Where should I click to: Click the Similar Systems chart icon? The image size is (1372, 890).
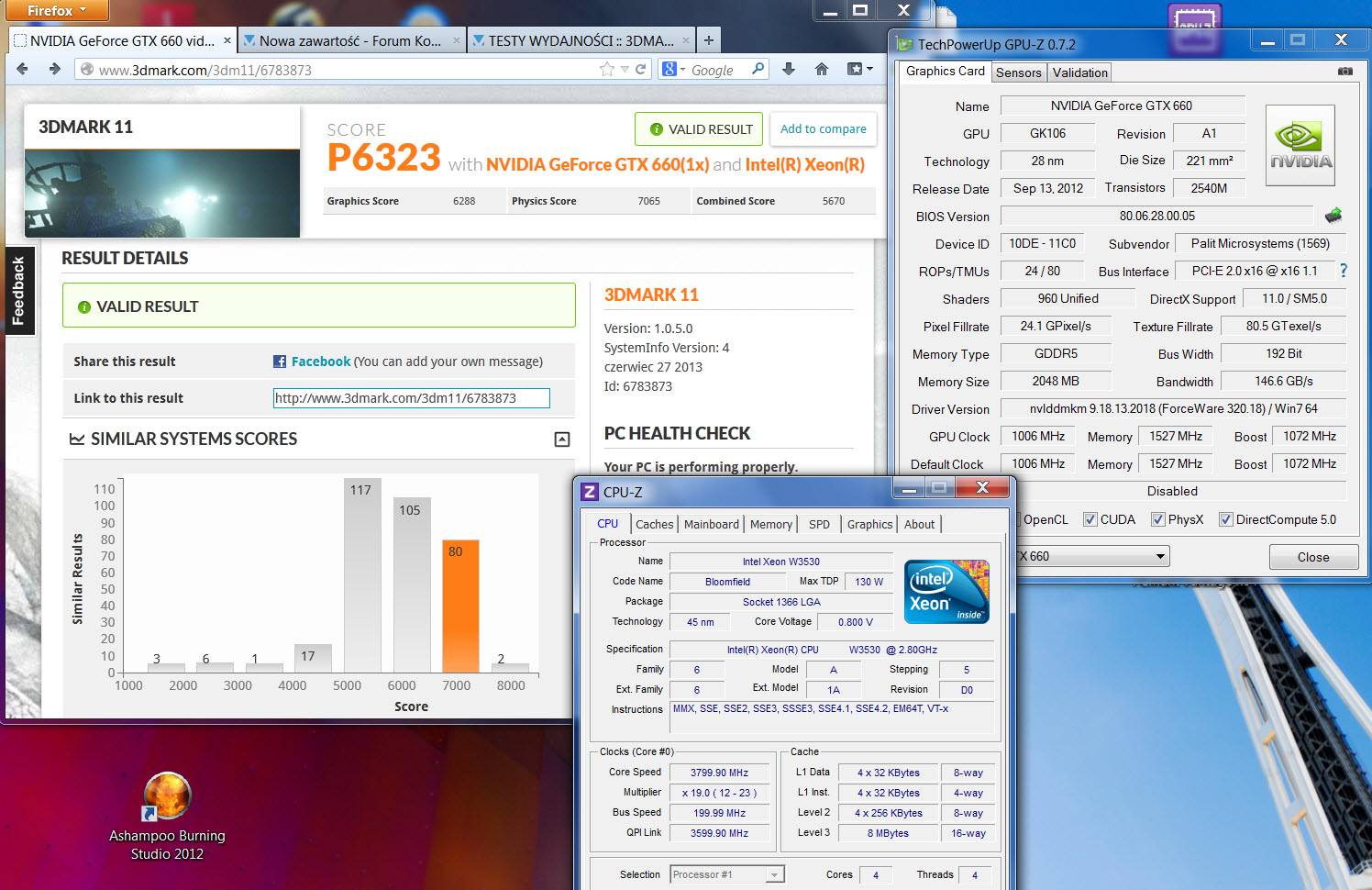[77, 439]
